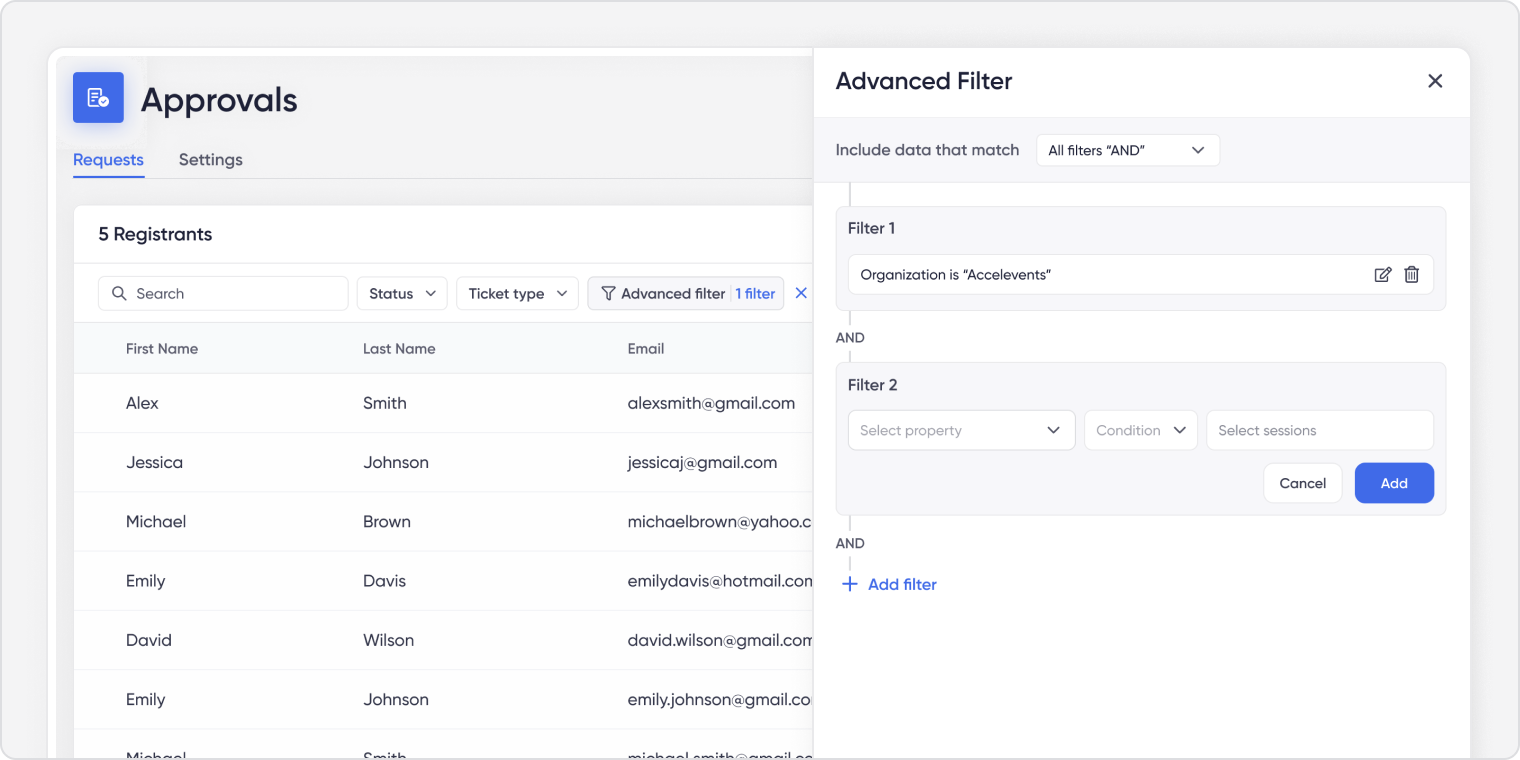The width and height of the screenshot is (1520, 760).
Task: Click the First Name column header
Action: (162, 349)
